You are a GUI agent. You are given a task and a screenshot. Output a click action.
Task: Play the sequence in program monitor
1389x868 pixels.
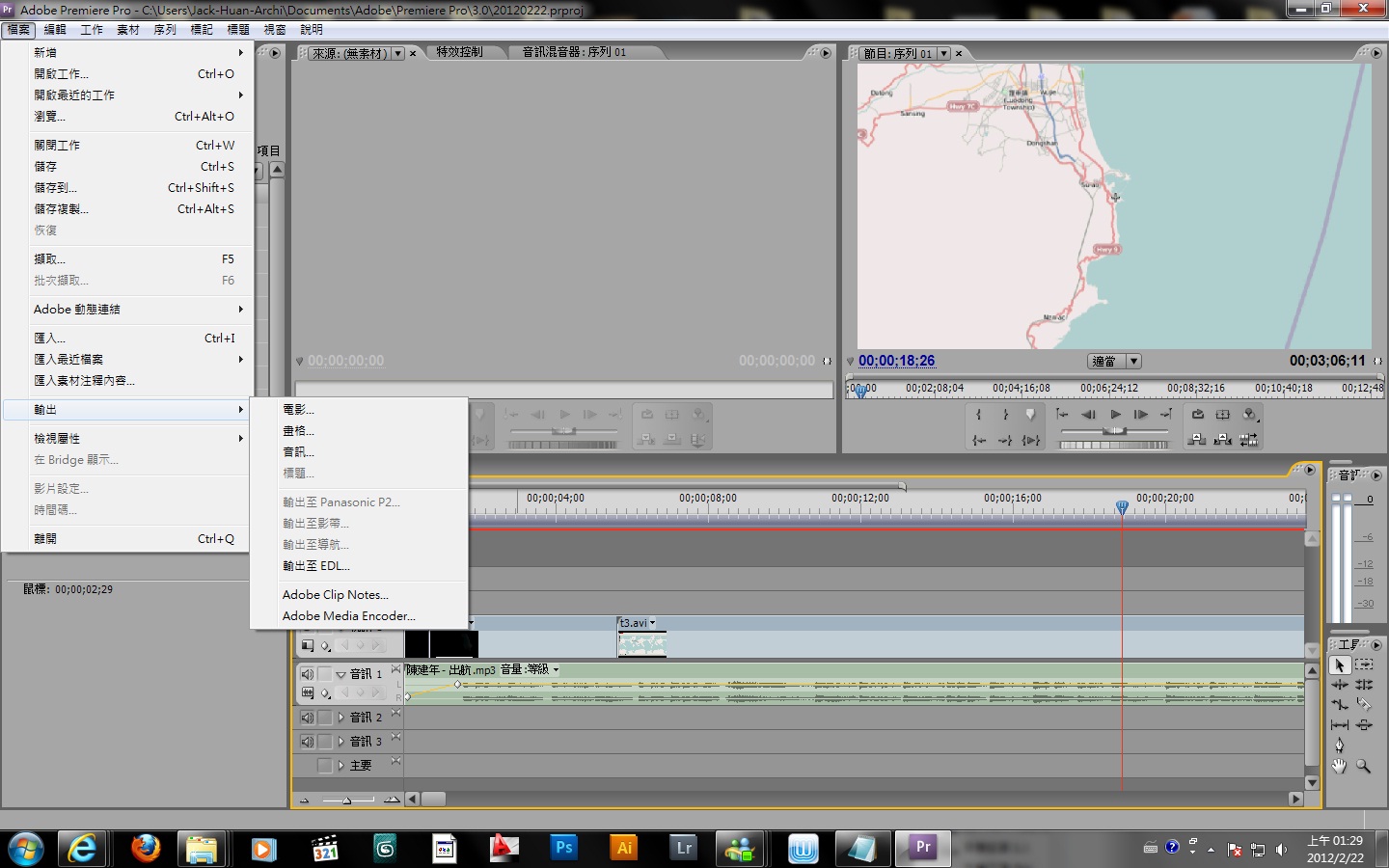tap(1115, 415)
